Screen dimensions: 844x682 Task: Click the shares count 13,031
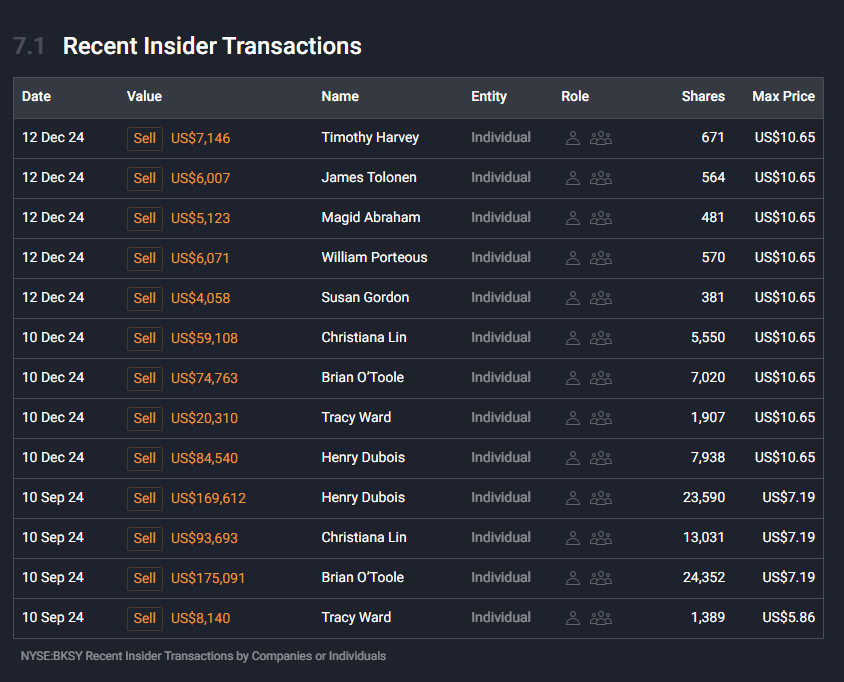[704, 538]
